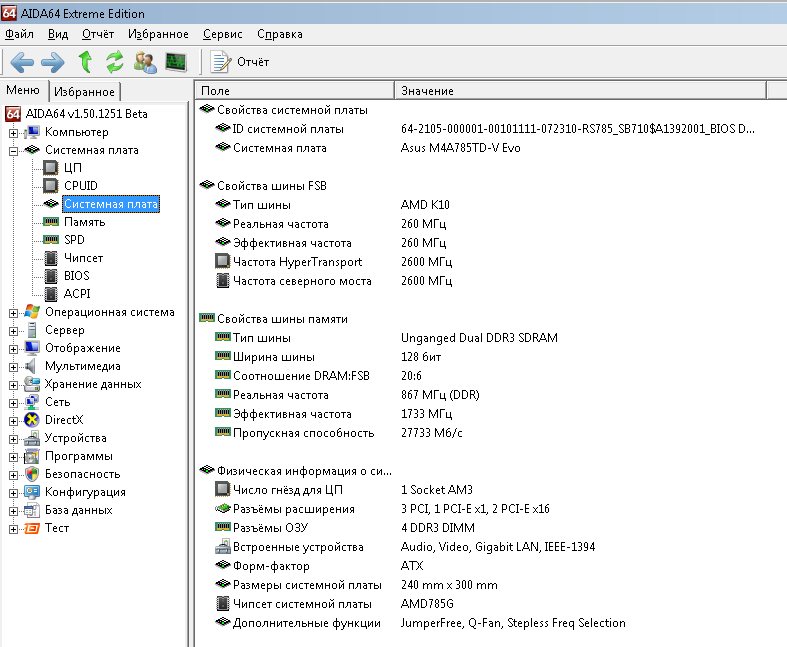Click the Поле column header

pos(294,91)
